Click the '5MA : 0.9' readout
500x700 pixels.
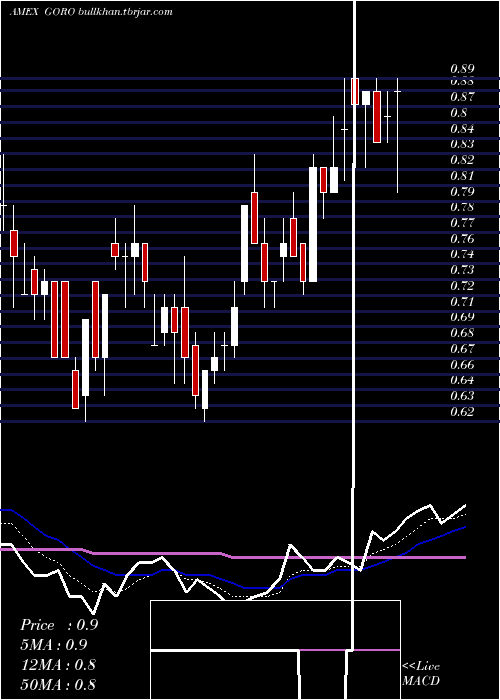(x=54, y=645)
